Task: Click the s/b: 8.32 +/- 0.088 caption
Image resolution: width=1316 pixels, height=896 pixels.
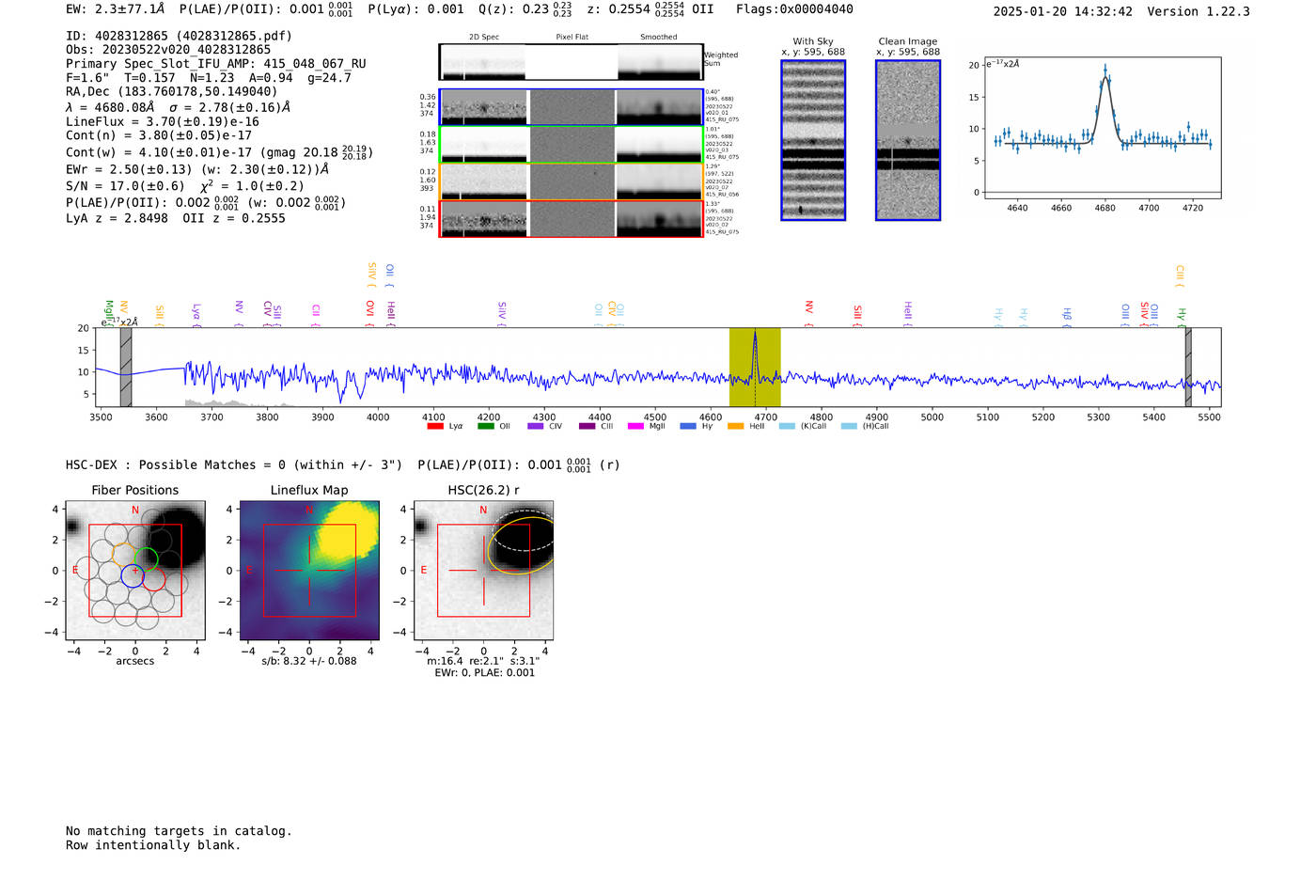Action: click(x=309, y=661)
